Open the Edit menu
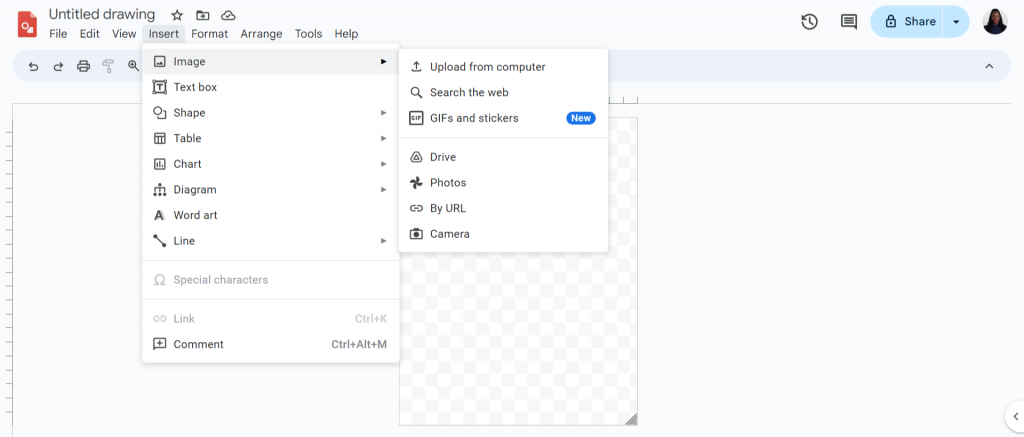Screen dimensions: 1024x437 point(89,34)
